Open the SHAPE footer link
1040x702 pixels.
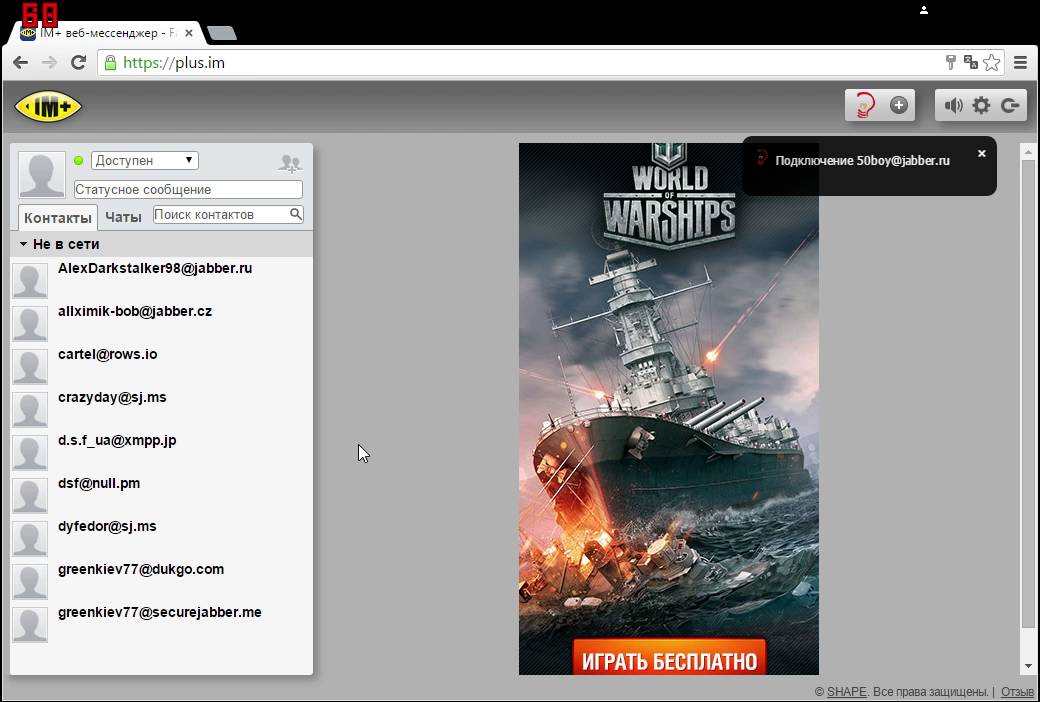pyautogui.click(x=846, y=691)
